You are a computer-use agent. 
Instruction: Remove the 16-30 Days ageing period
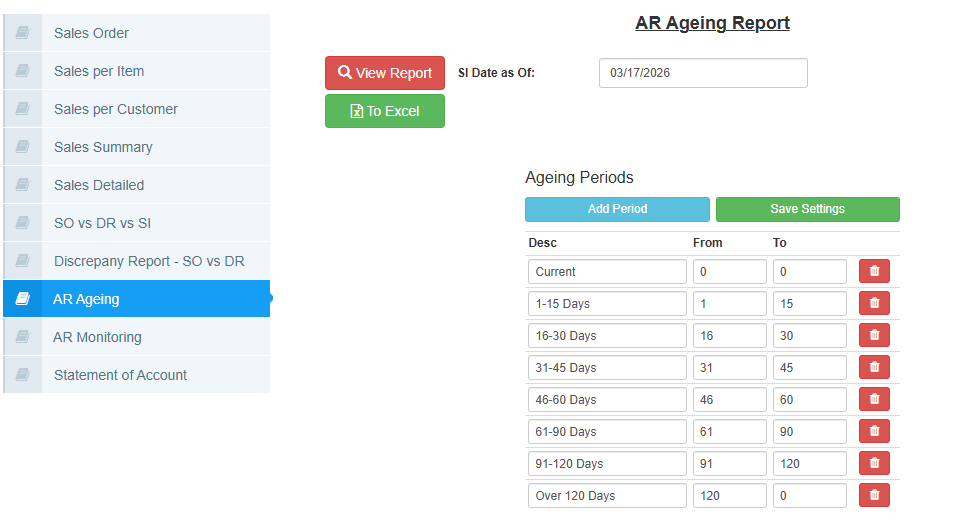click(874, 335)
